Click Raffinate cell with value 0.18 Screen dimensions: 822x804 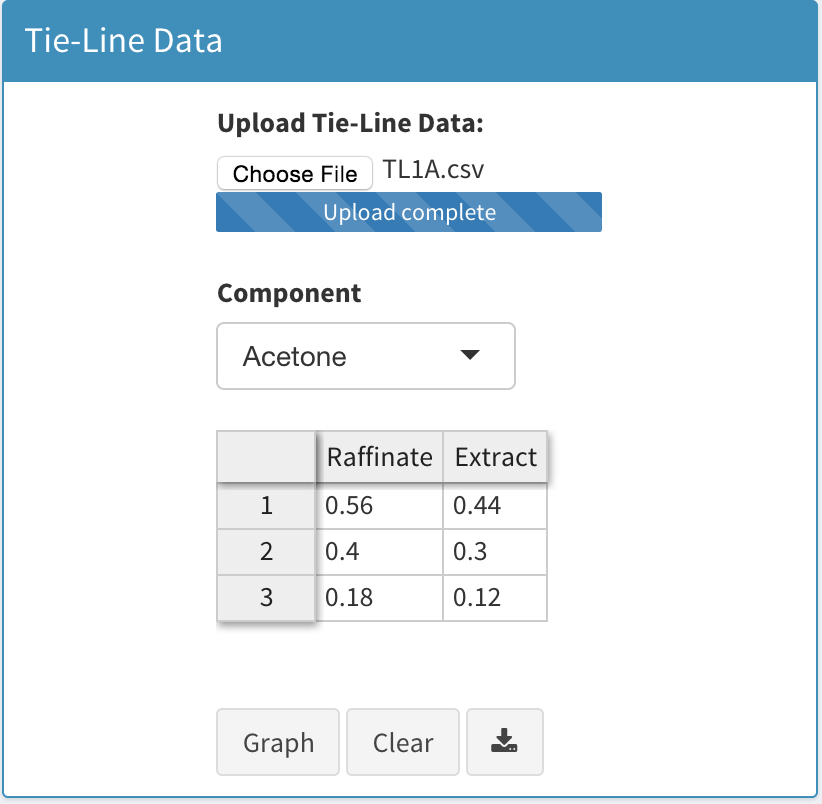(380, 598)
